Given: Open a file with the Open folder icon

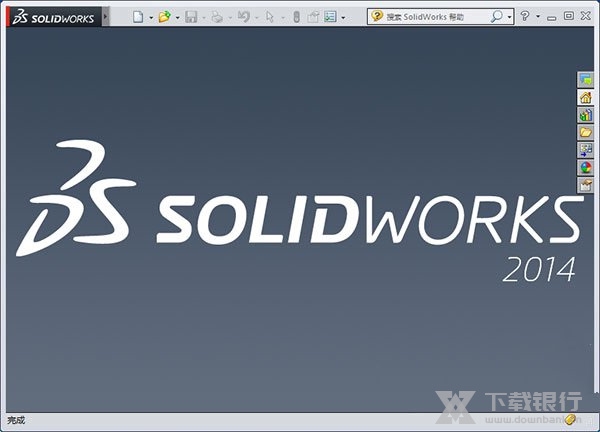Looking at the screenshot, I should pyautogui.click(x=165, y=17).
